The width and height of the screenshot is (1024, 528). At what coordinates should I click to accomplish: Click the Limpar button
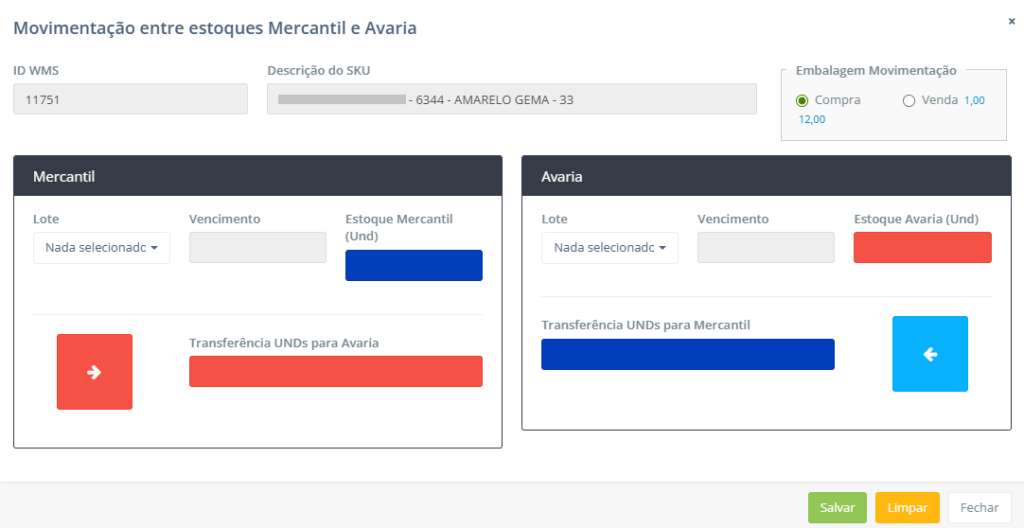pyautogui.click(x=907, y=508)
